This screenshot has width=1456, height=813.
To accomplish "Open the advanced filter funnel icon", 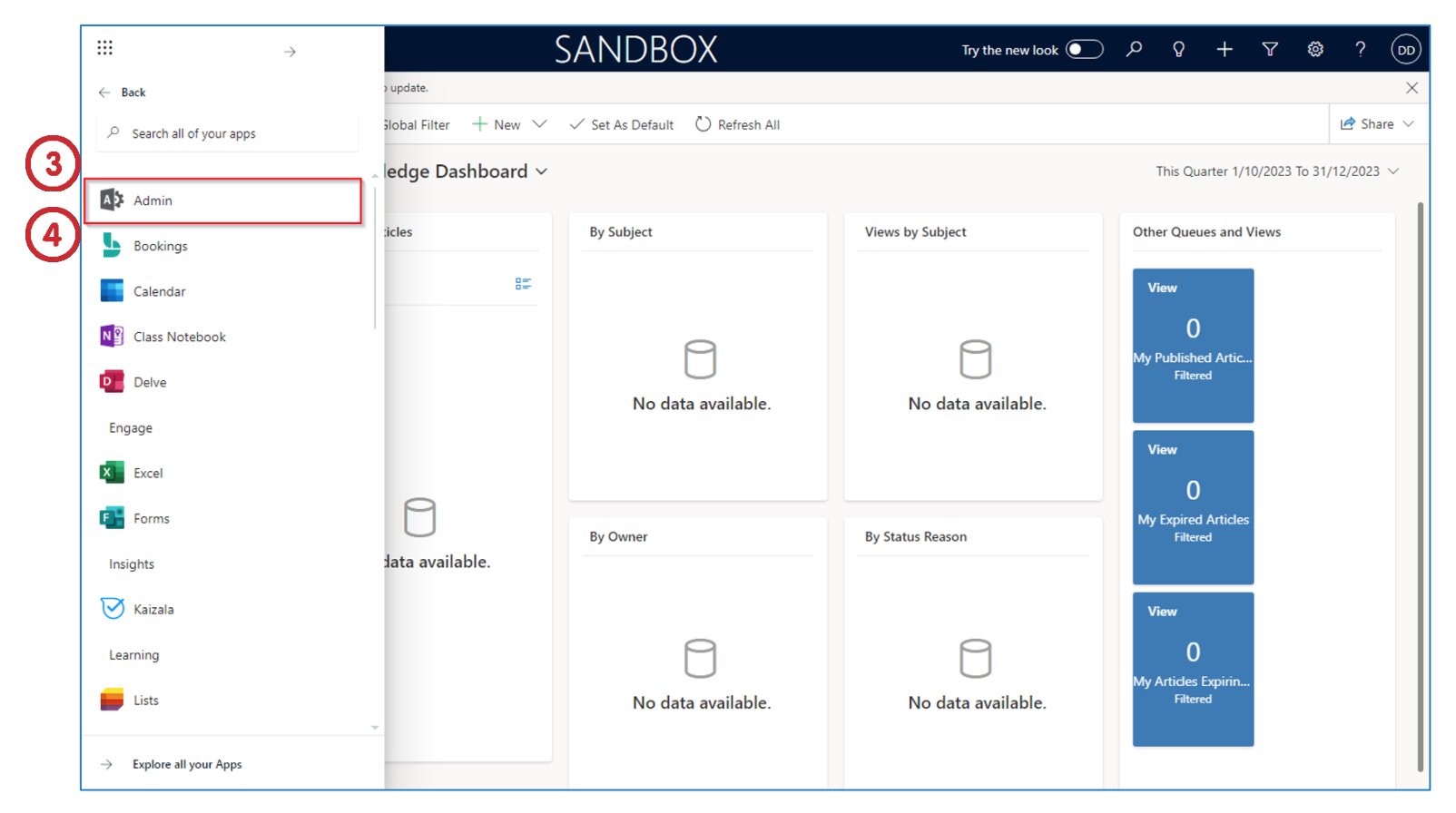I will [x=1270, y=50].
